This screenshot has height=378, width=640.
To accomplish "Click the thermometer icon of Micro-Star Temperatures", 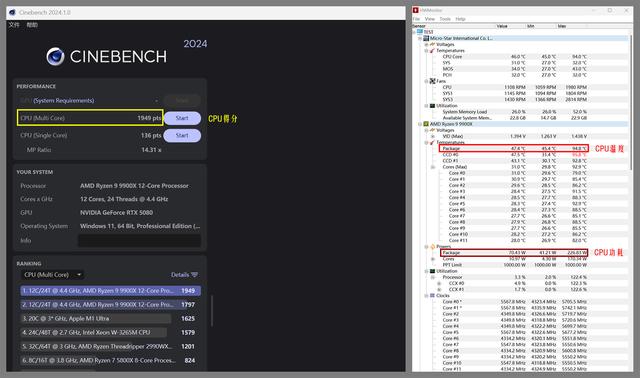I will (x=432, y=51).
